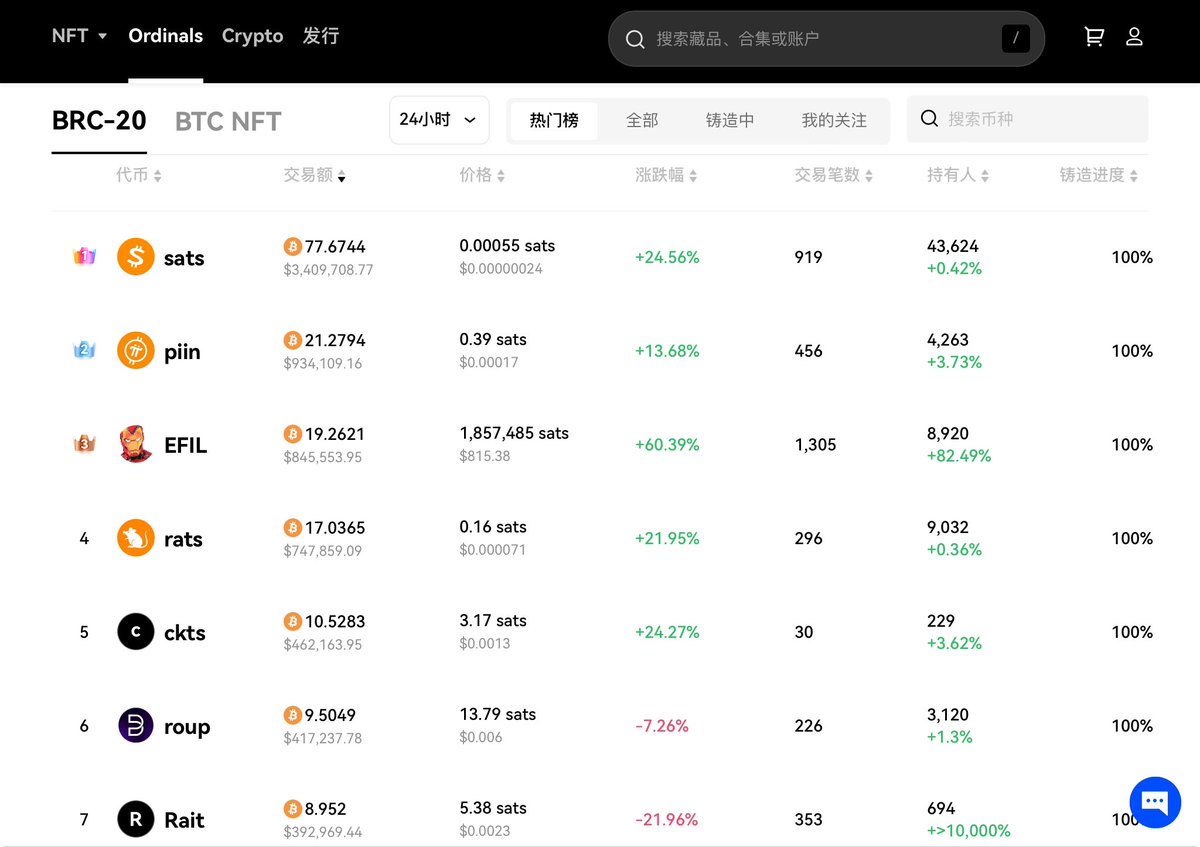Open the roup token name link
The width and height of the screenshot is (1200, 847).
click(x=187, y=727)
